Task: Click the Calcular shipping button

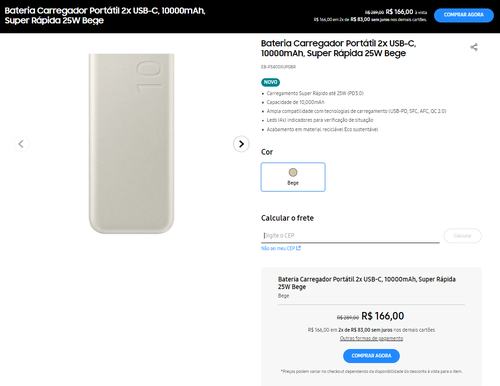Action: (463, 236)
